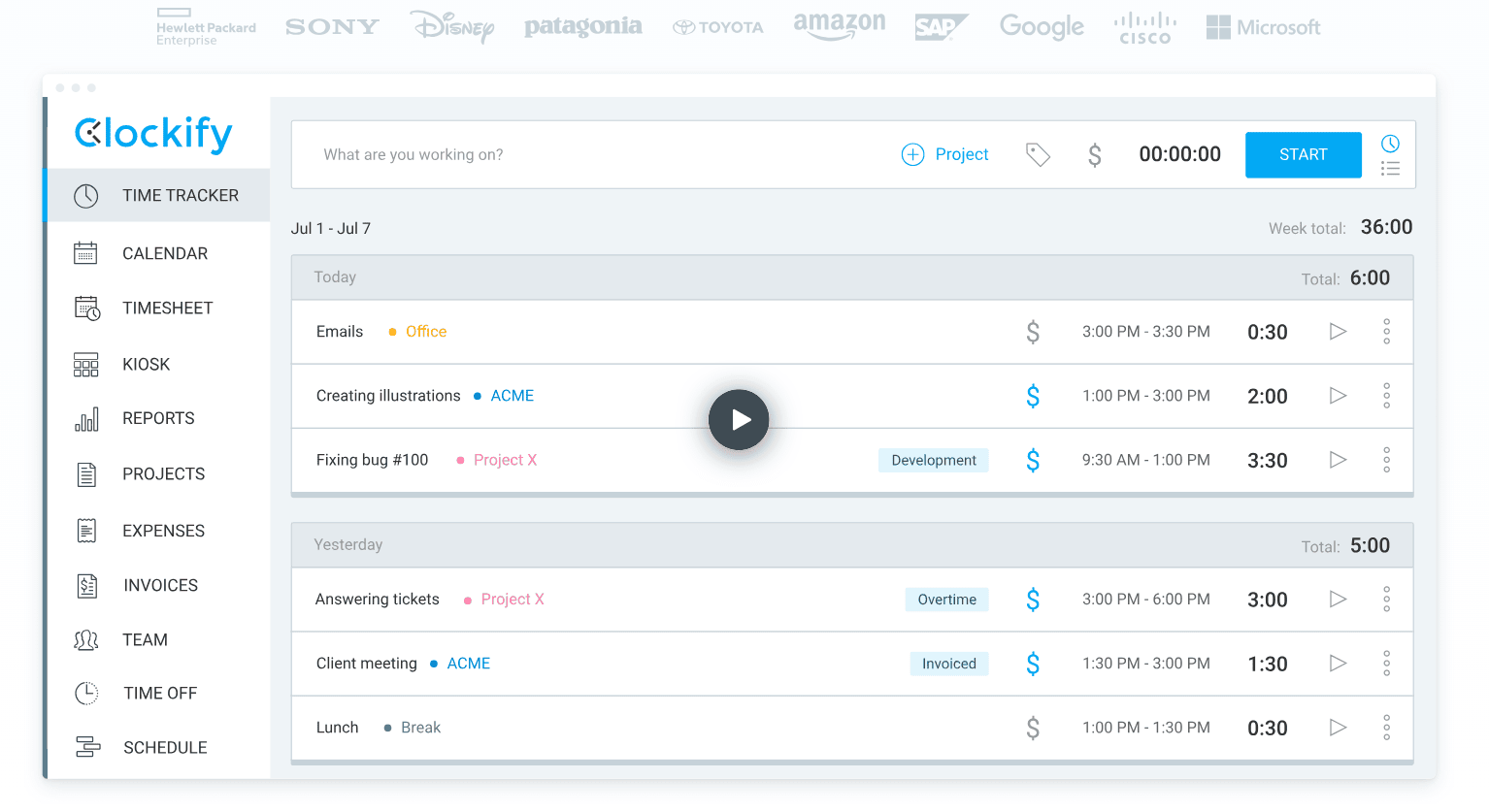Viewport: 1489px width, 812px height.
Task: Click the START button
Action: (1303, 154)
